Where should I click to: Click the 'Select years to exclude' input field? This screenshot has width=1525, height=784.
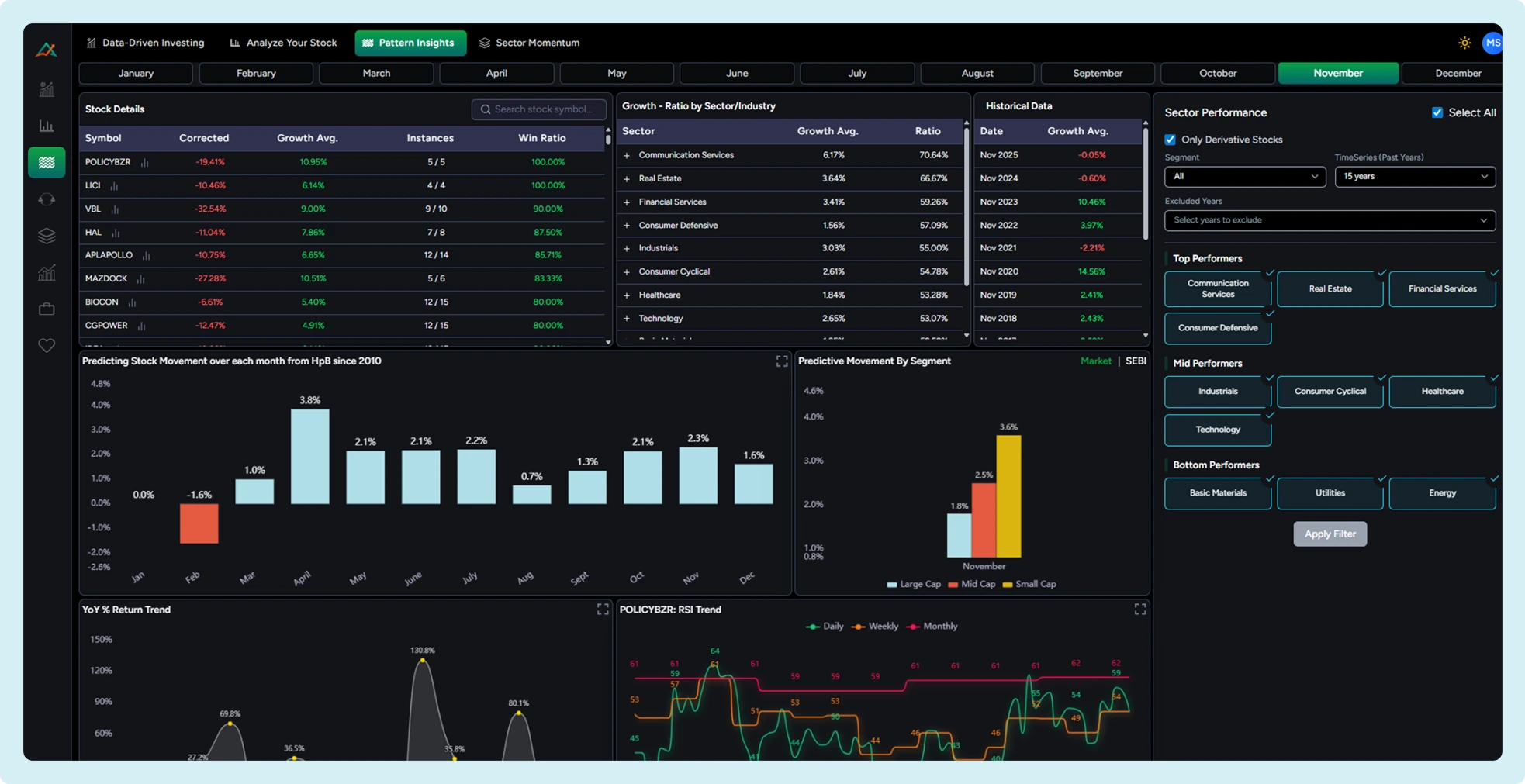[x=1330, y=220]
